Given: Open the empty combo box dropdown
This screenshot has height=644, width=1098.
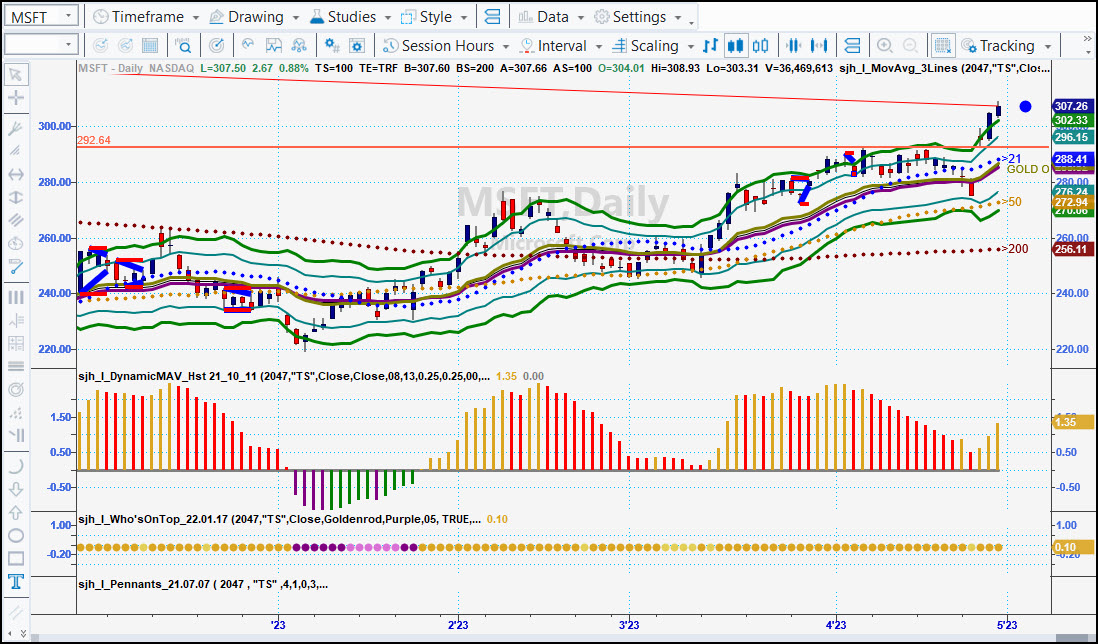Looking at the screenshot, I should [68, 46].
